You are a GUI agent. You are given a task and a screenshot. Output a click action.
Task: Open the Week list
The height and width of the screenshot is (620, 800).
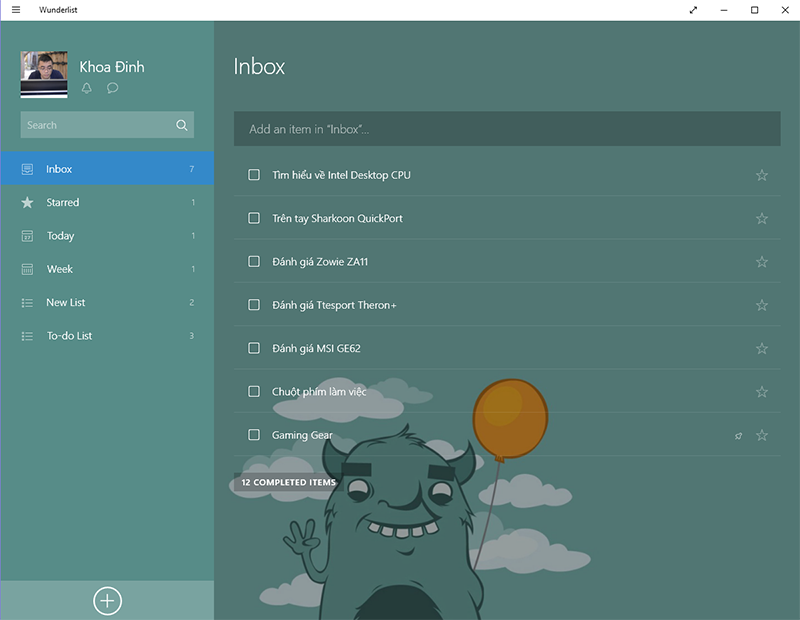[x=59, y=269]
